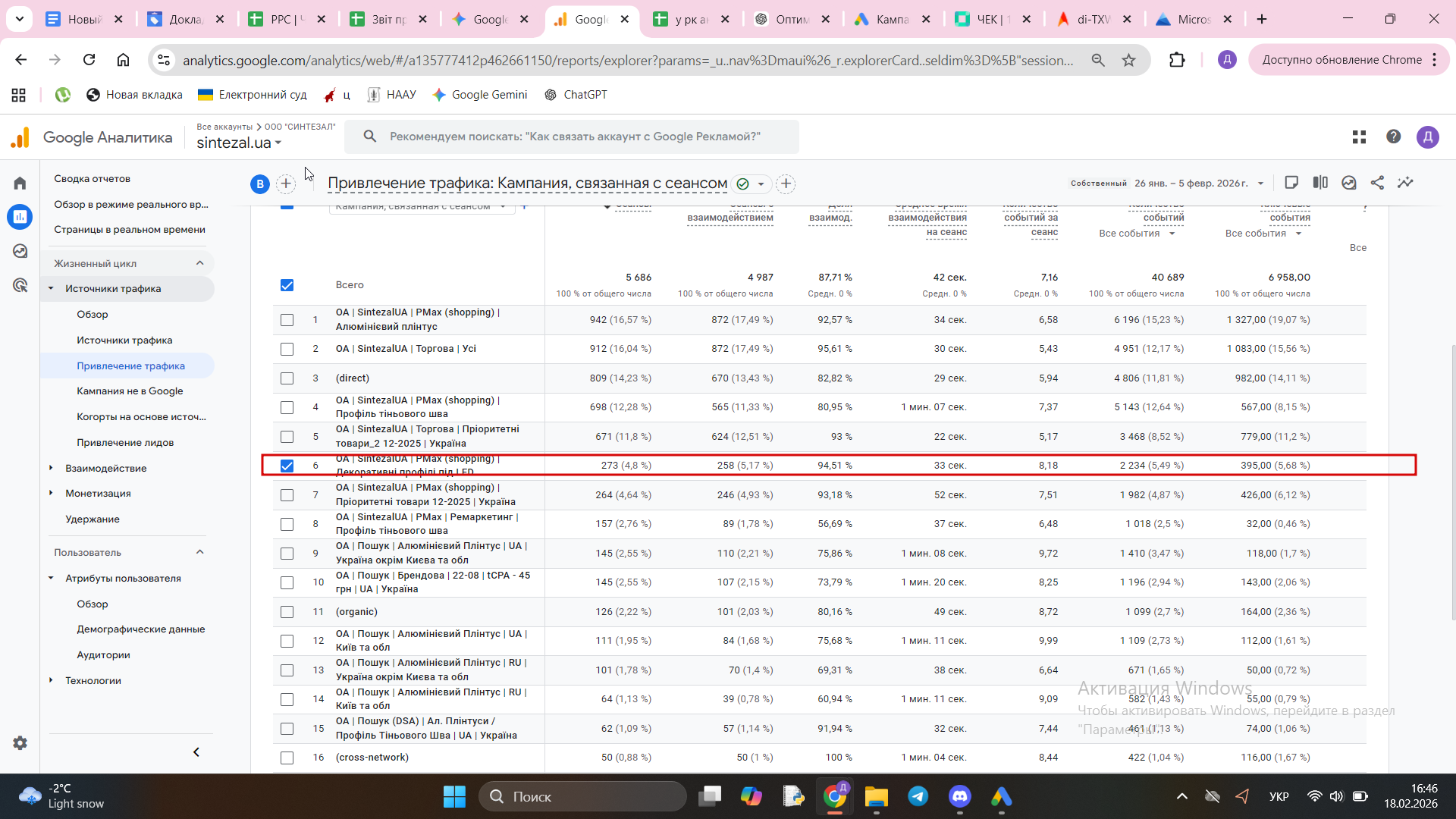1456x819 pixels.
Task: Check the (direct) row checkbox
Action: [287, 378]
